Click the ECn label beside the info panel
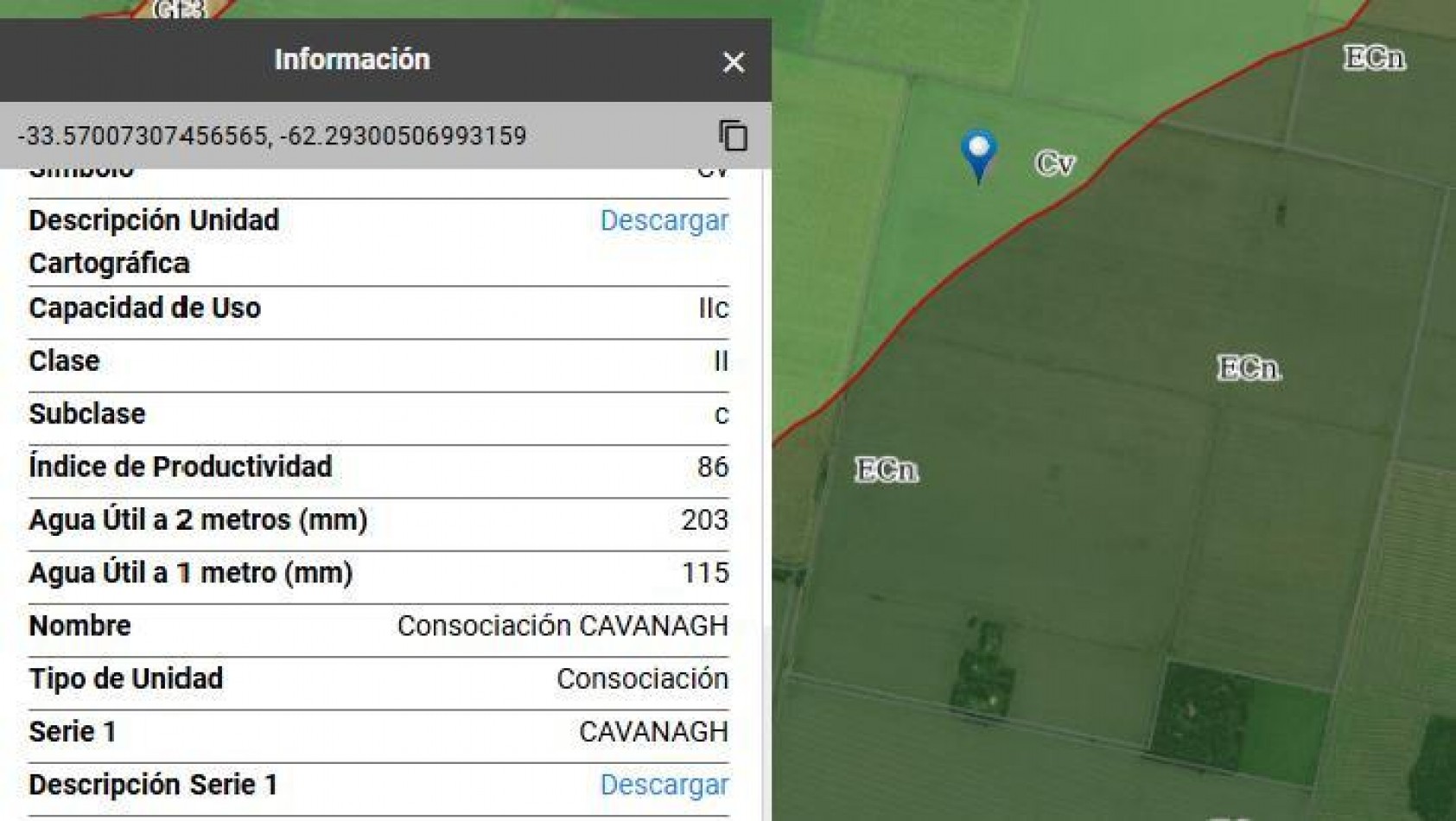 tap(887, 470)
